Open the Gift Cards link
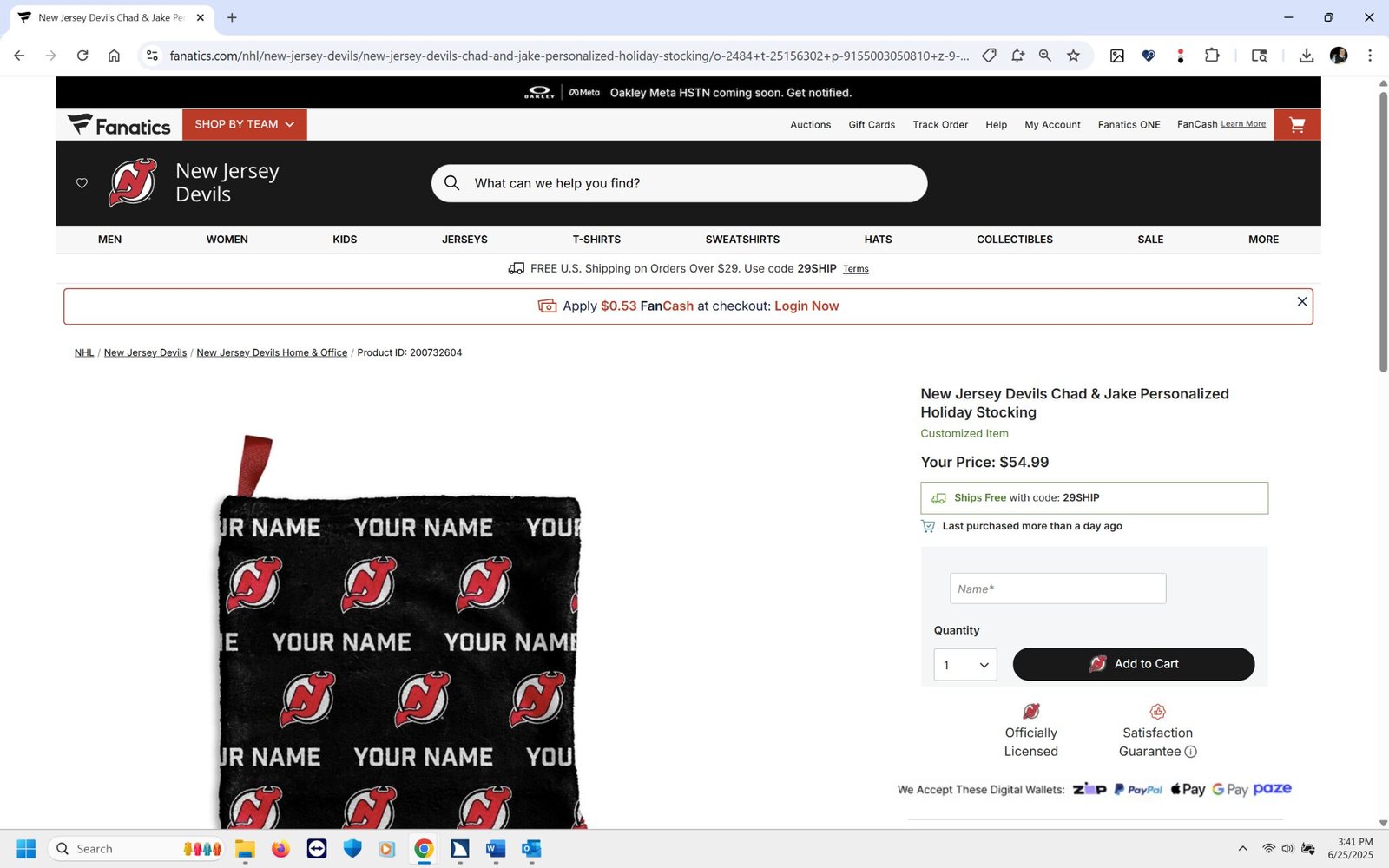Viewport: 1389px width, 868px height. (x=872, y=125)
